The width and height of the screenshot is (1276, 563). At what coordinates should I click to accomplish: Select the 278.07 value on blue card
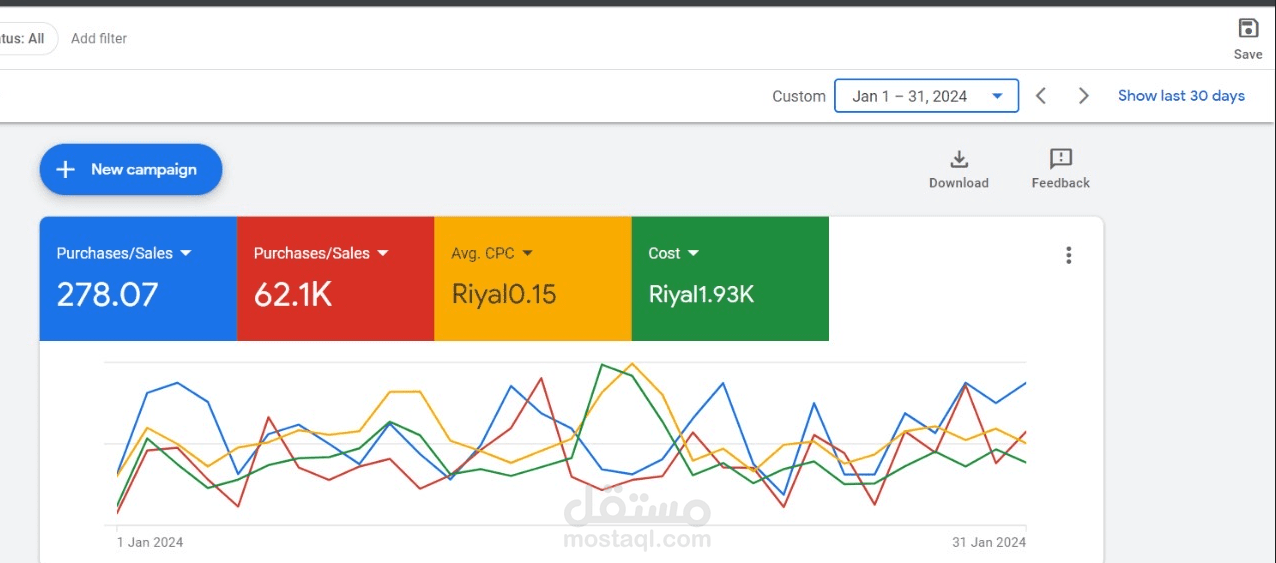tap(107, 294)
